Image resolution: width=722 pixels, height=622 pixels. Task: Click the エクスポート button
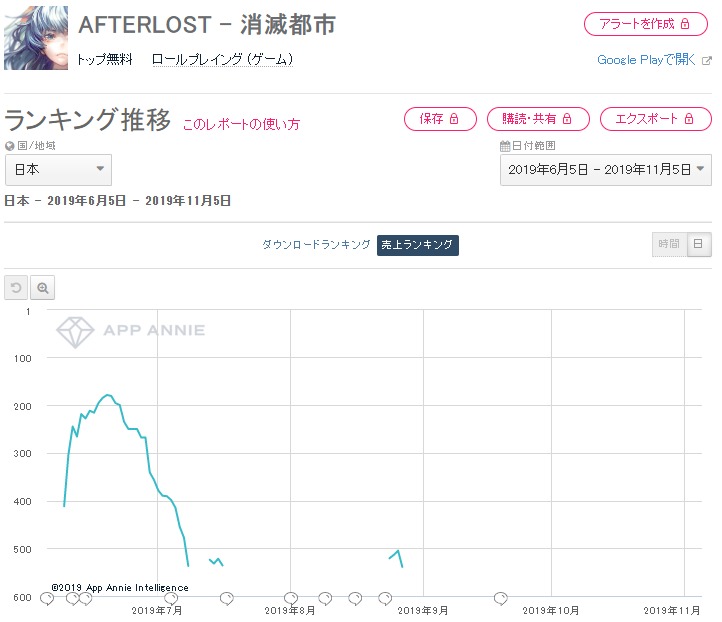pyautogui.click(x=655, y=119)
